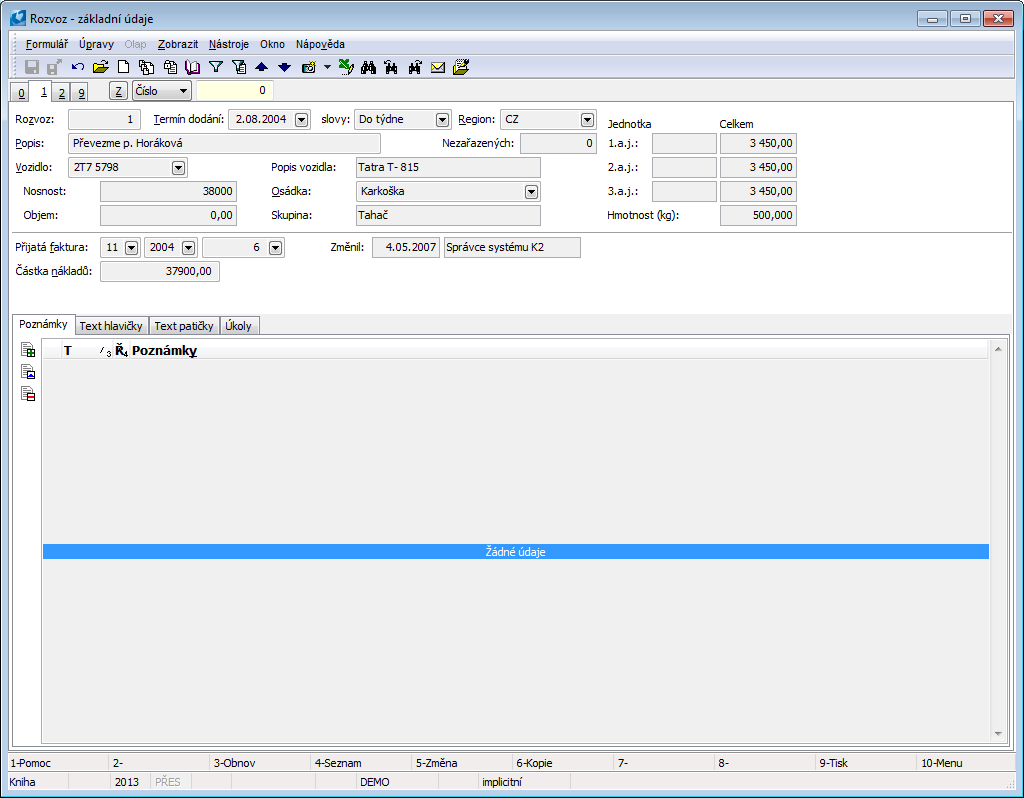Click the open book icon
1024x798 pixels.
[193, 67]
